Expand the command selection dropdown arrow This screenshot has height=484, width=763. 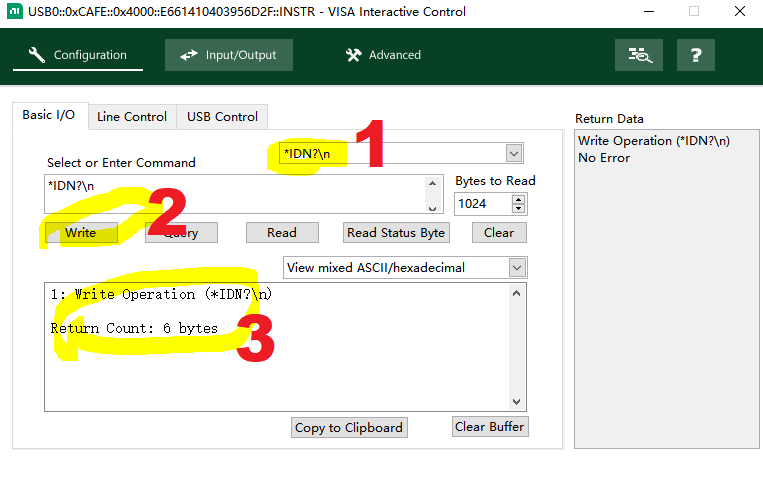[x=514, y=154]
